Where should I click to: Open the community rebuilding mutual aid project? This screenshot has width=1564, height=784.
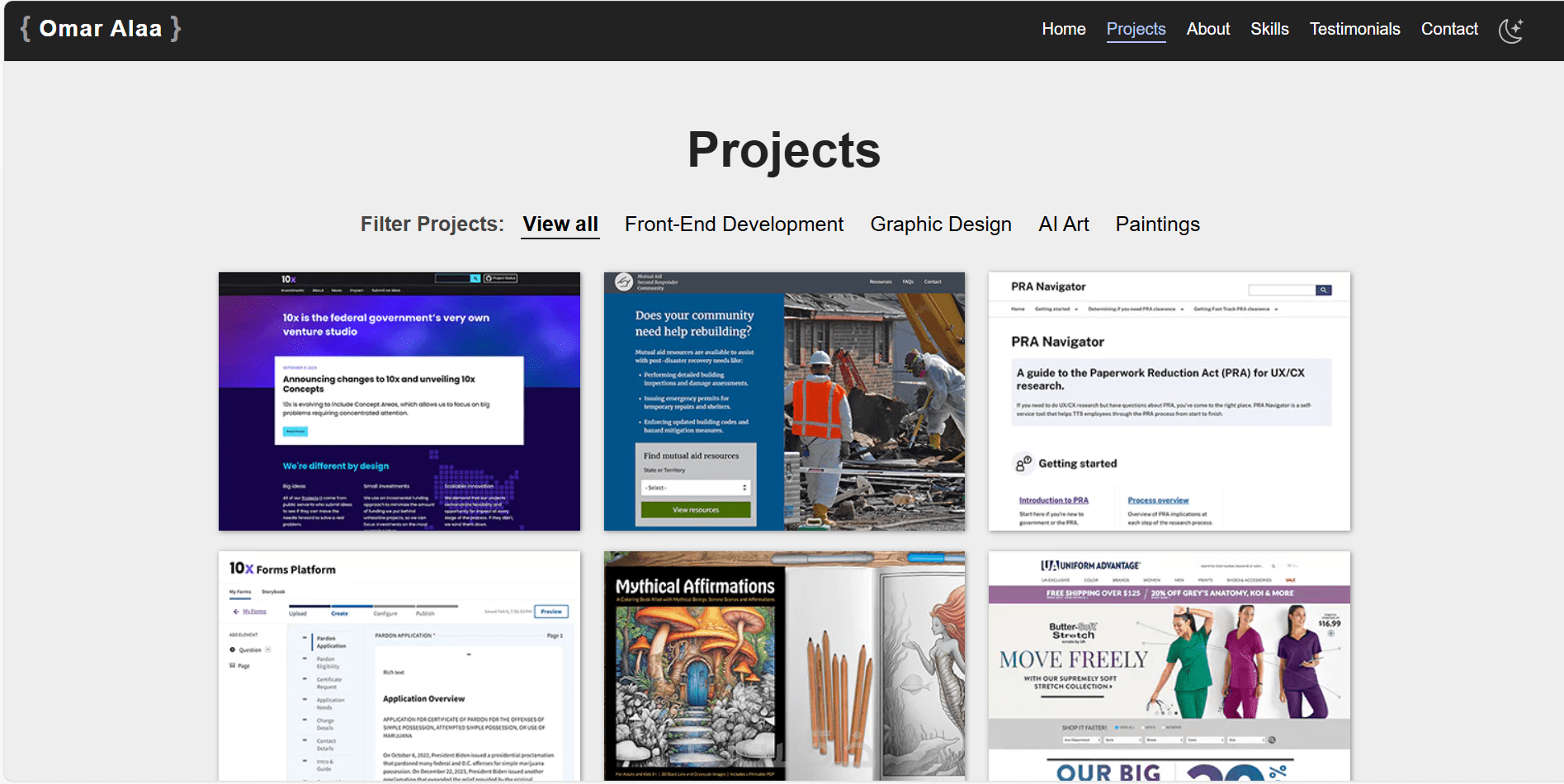click(x=784, y=401)
